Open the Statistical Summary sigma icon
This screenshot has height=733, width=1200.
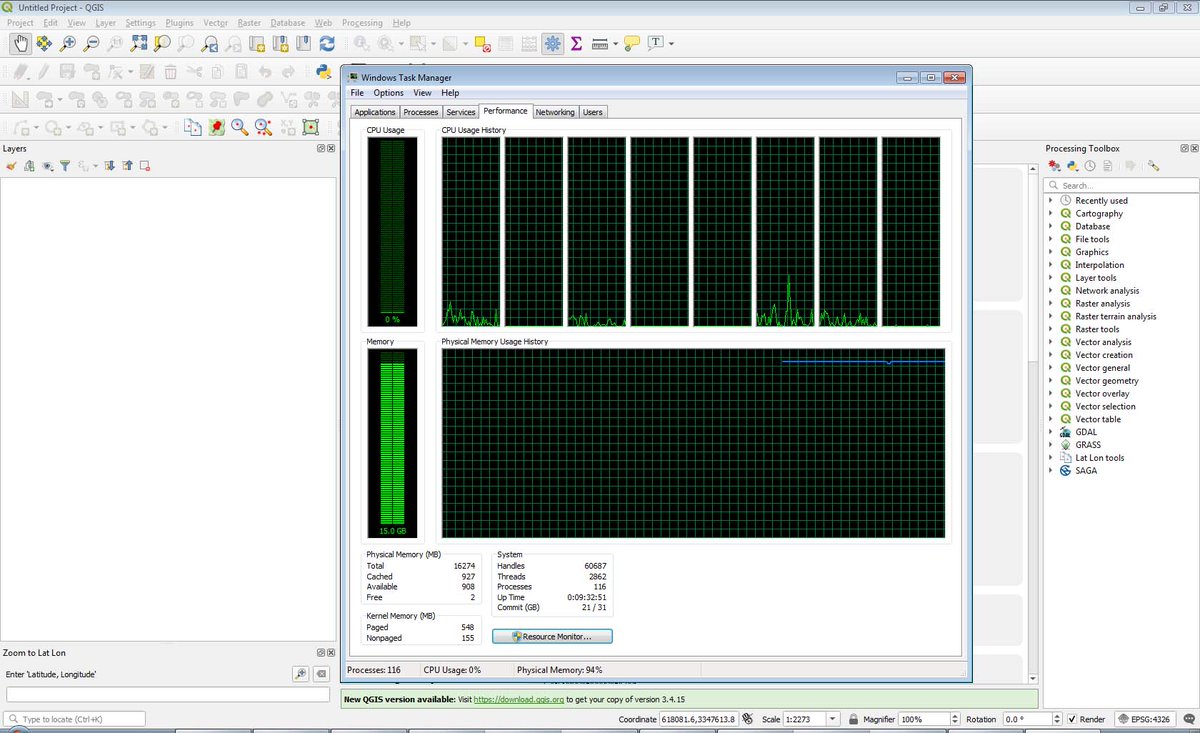[x=577, y=43]
